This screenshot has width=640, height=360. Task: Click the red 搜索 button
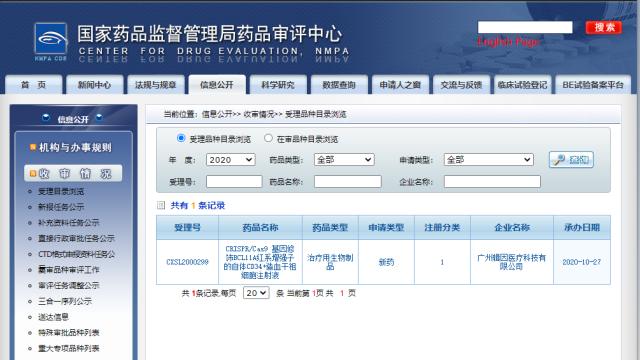604,27
